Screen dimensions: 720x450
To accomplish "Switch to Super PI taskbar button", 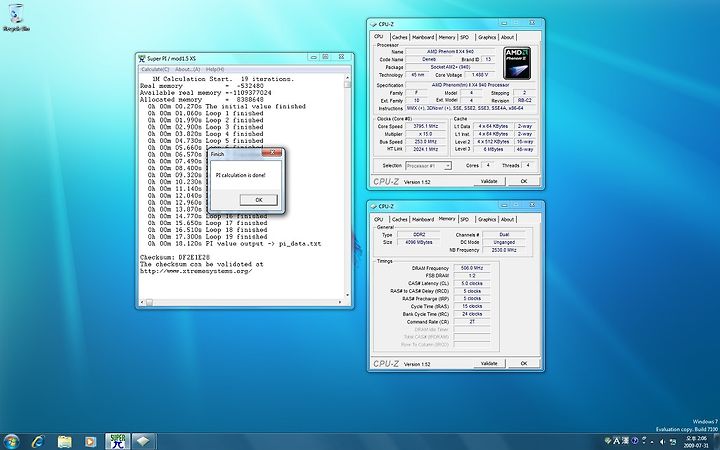I will point(118,442).
